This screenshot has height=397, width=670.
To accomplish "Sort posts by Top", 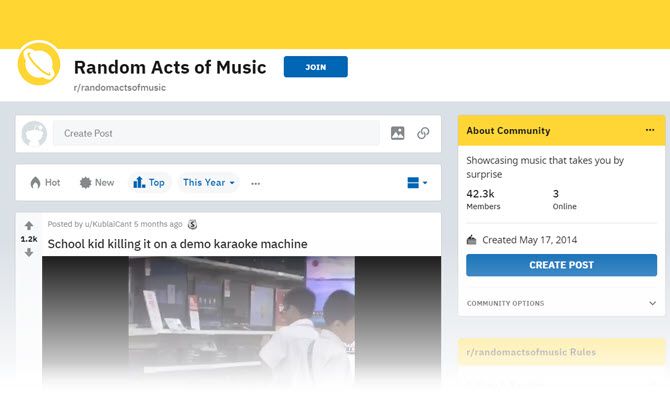I will coord(149,182).
